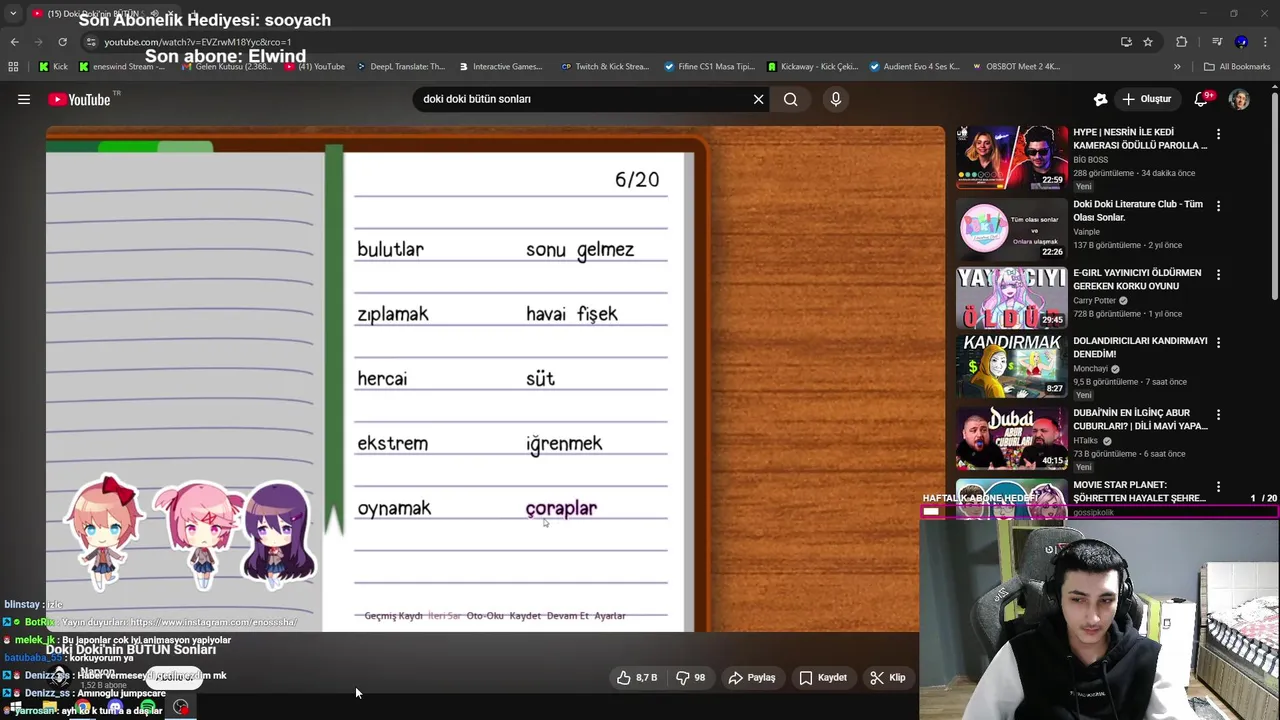
Task: Create a clip with the Klip button
Action: tap(888, 677)
